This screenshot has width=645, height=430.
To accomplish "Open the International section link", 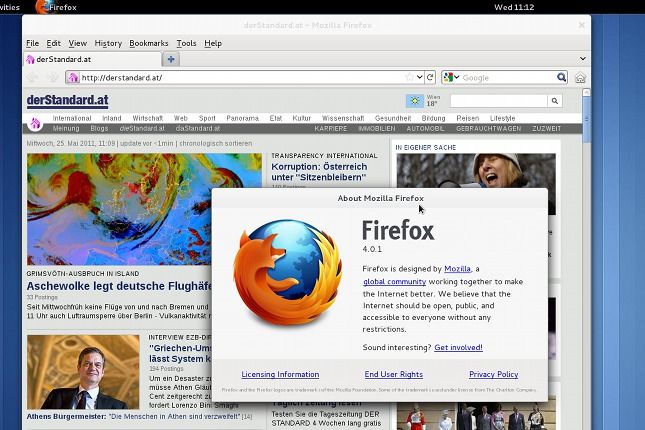I will [72, 118].
